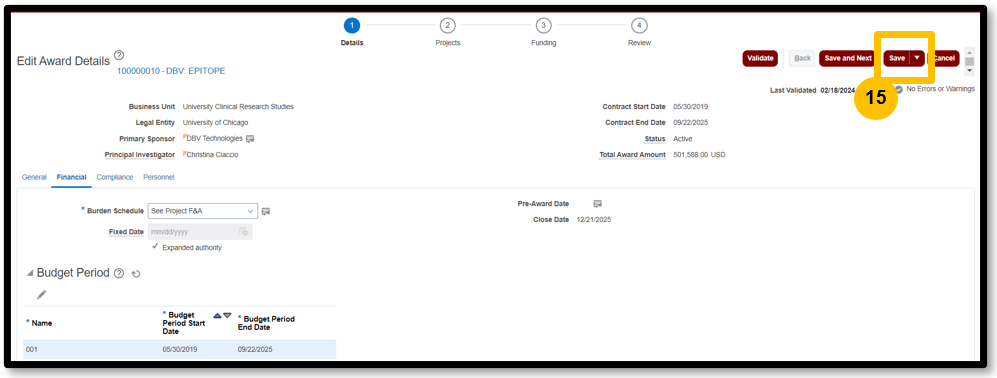997x378 pixels.
Task: Click Back button
Action: 802,58
